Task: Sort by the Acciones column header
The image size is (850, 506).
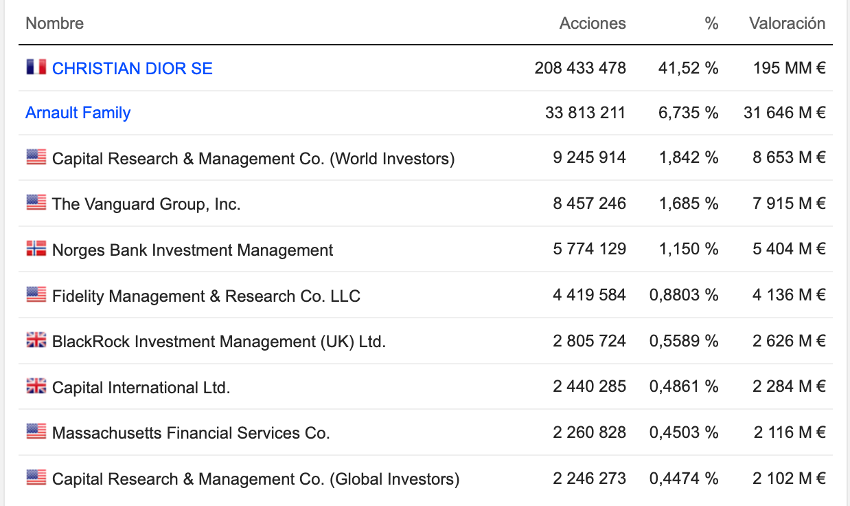Action: point(592,23)
